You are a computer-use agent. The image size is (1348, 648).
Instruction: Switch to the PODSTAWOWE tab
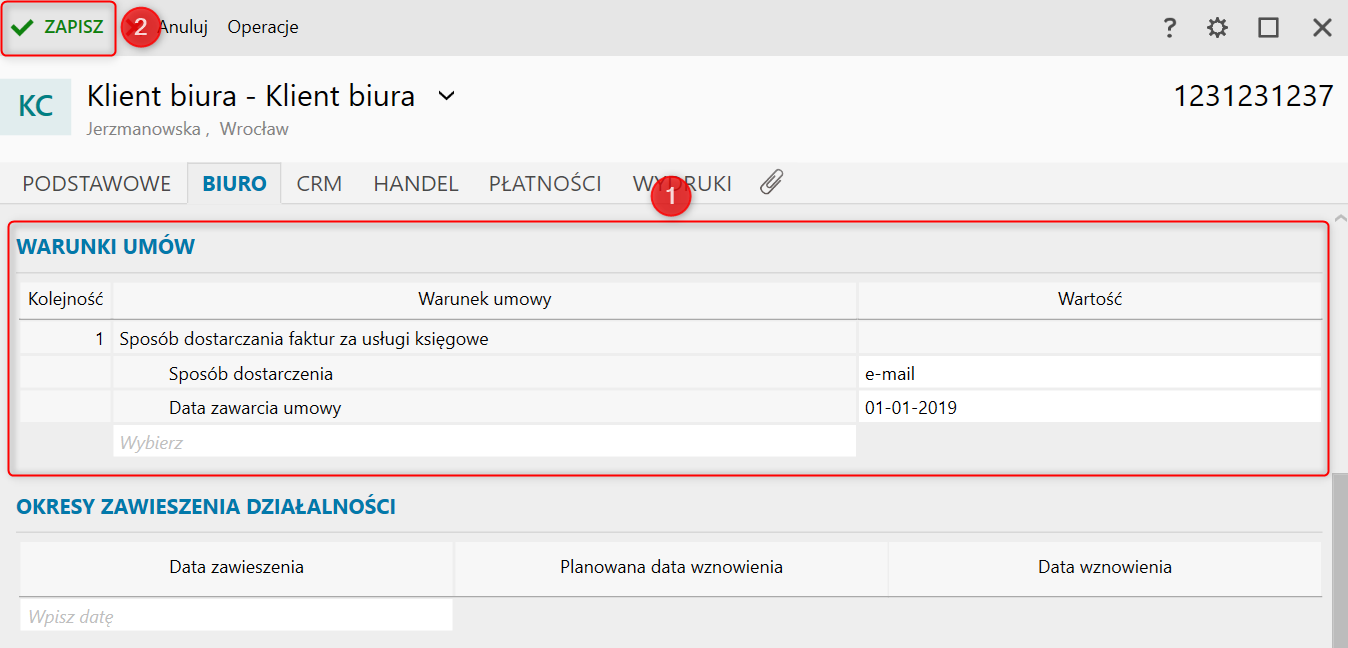97,184
